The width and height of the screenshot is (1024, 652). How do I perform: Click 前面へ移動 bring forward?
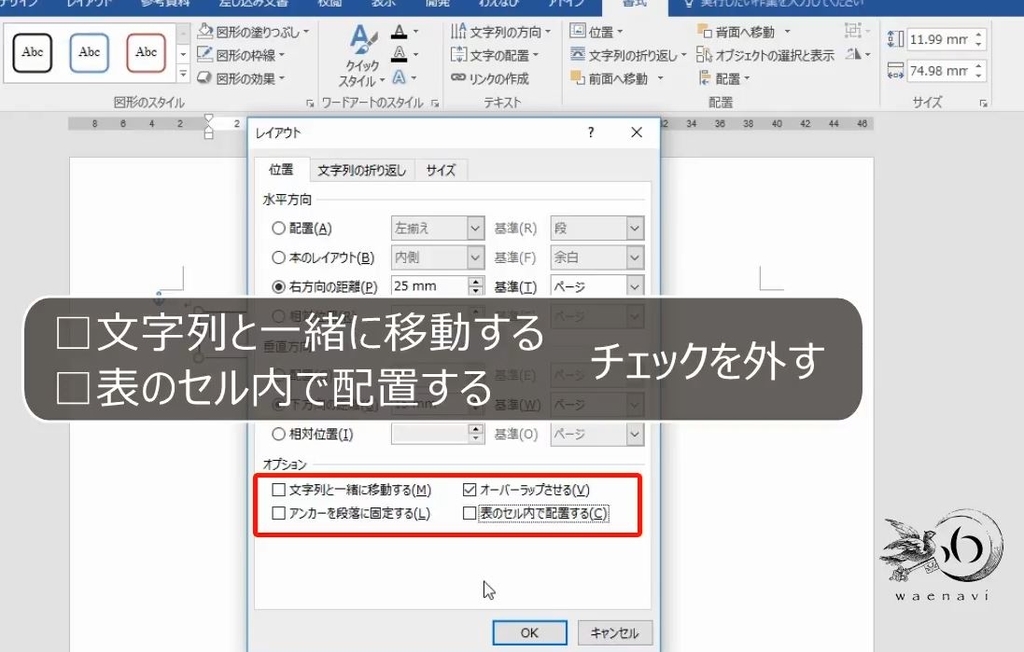click(616, 78)
